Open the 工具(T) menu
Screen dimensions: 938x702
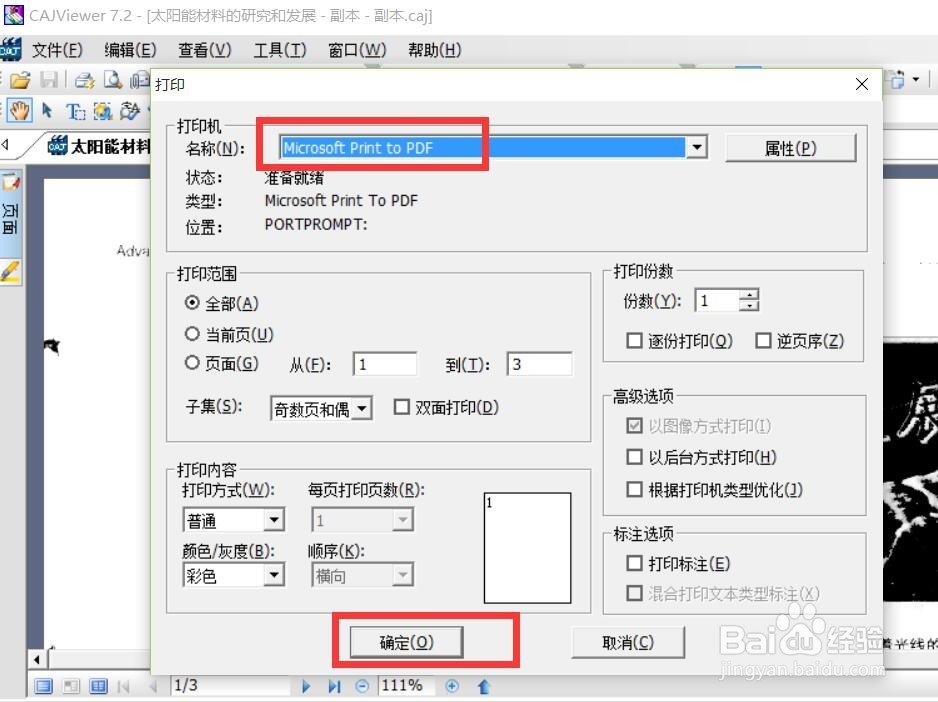pyautogui.click(x=279, y=50)
